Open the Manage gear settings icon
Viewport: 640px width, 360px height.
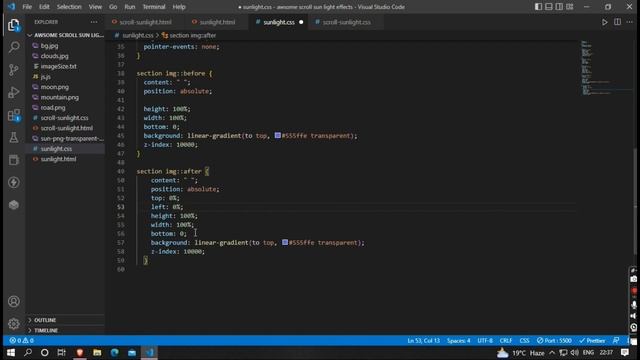(x=14, y=324)
